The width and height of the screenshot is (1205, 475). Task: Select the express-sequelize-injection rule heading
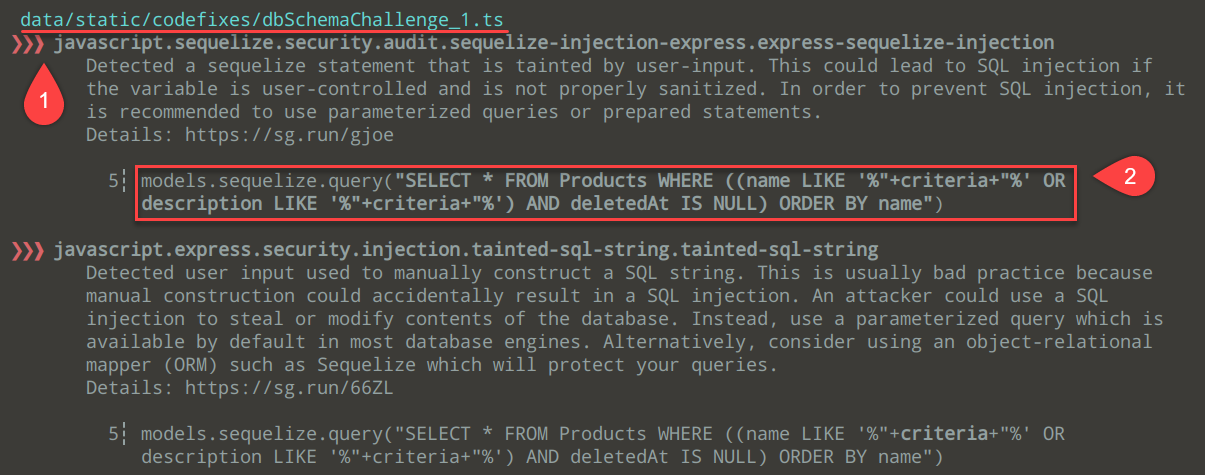point(554,43)
